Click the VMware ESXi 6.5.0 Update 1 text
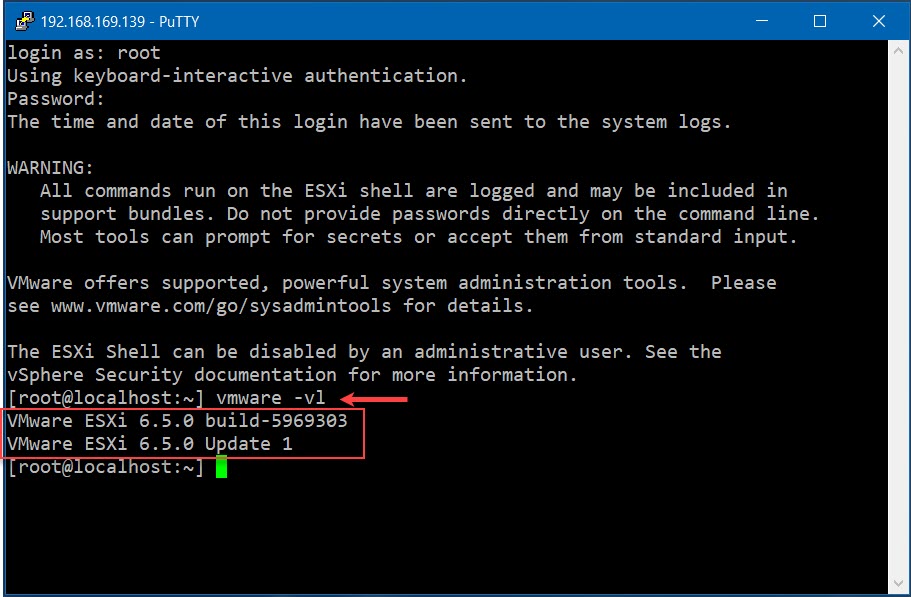911x597 pixels. [148, 443]
